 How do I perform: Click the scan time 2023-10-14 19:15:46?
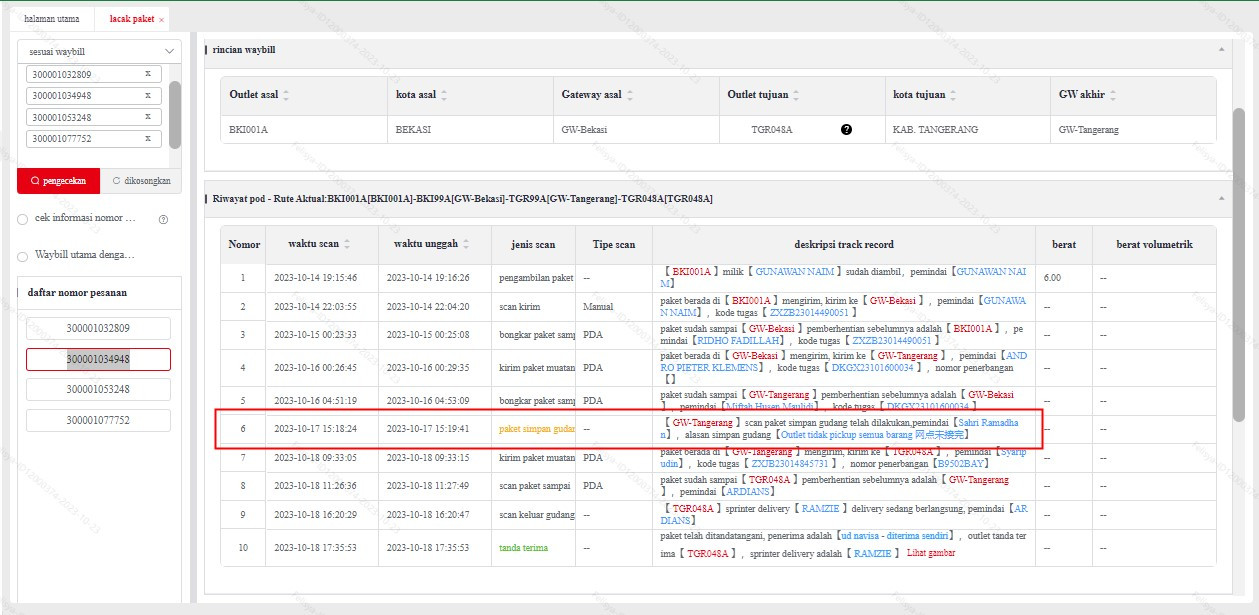click(316, 278)
